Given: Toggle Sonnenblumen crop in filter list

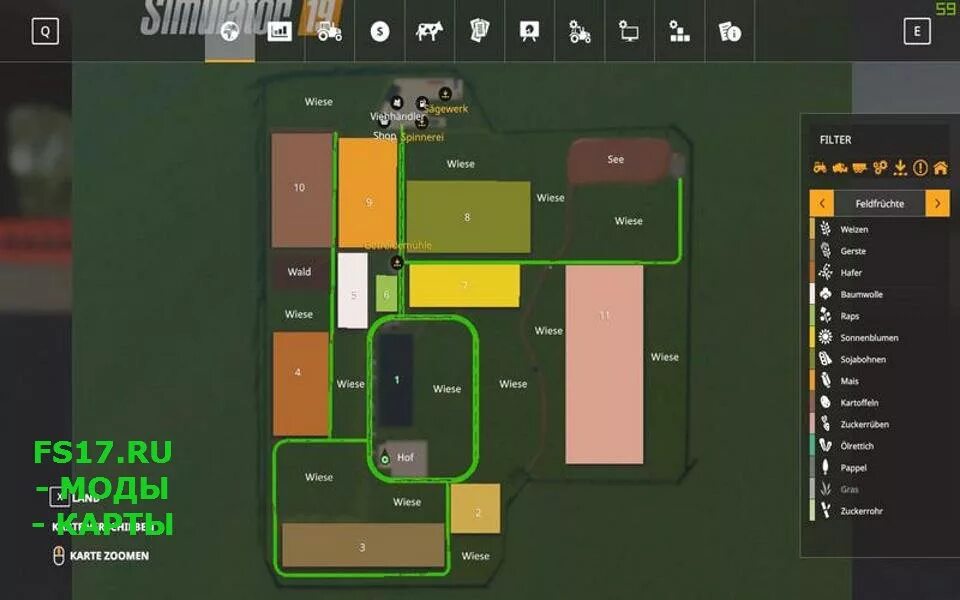Looking at the screenshot, I should 880,337.
